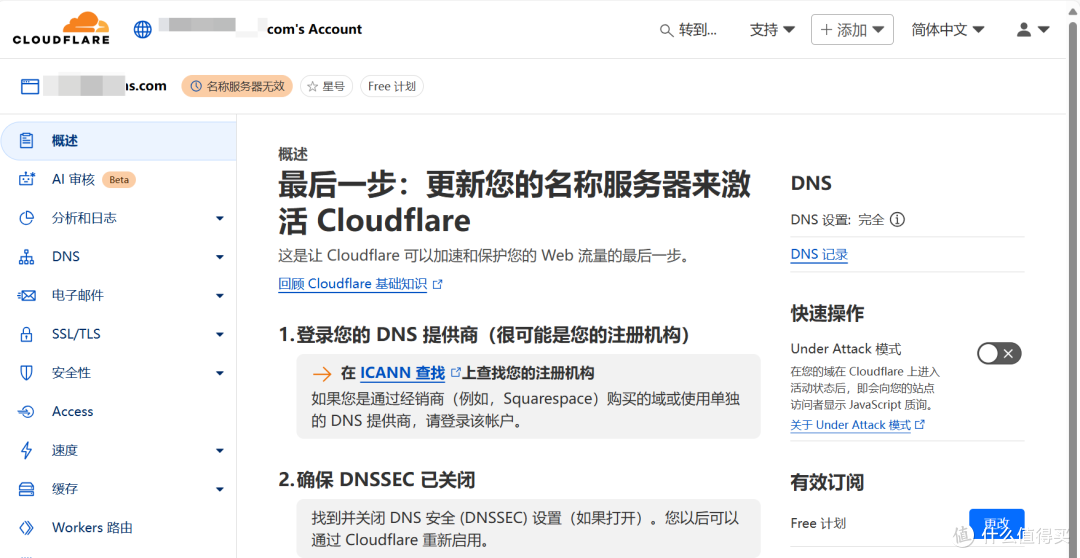Click the 转到... search box
Image resolution: width=1080 pixels, height=558 pixels.
click(689, 30)
